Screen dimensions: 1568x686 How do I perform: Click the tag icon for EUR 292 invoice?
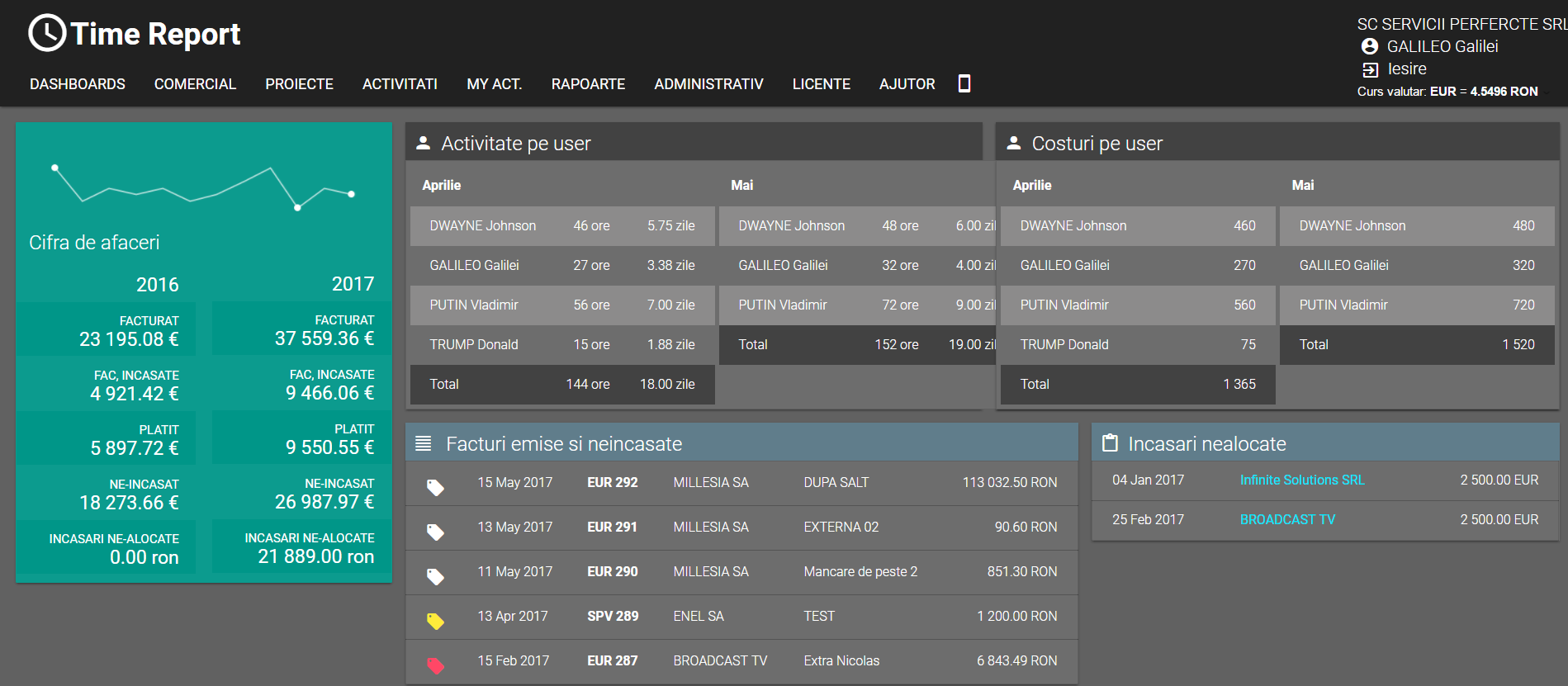click(435, 488)
